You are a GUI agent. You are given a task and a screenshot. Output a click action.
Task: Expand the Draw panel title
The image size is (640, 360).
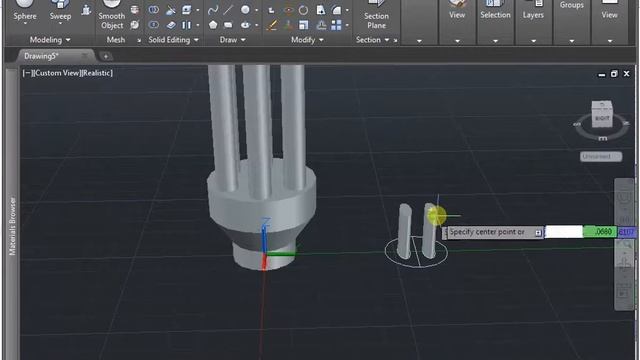232,40
